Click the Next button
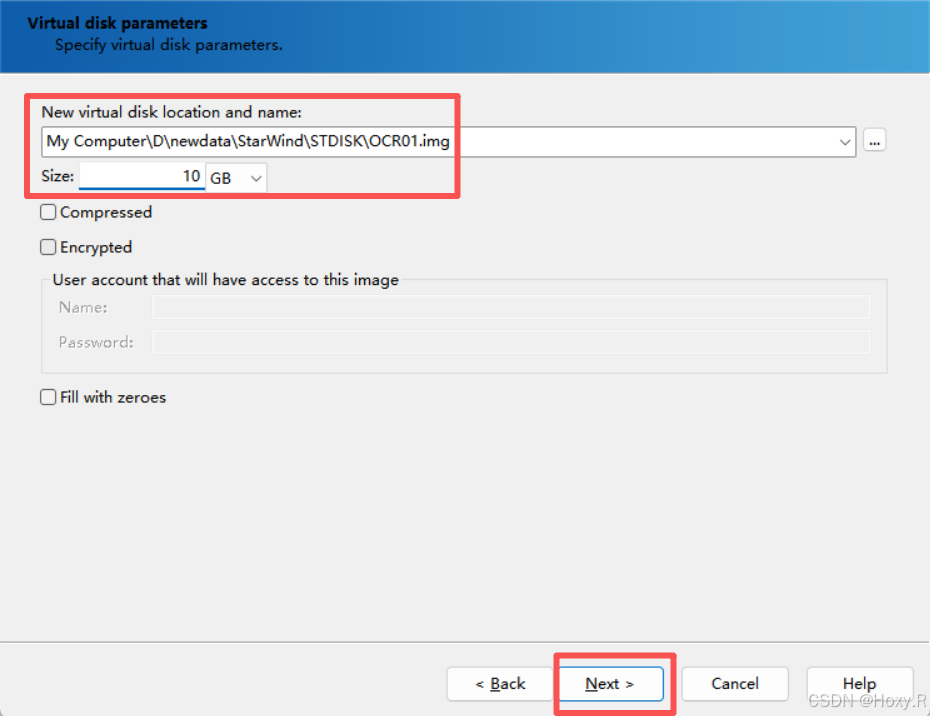The height and width of the screenshot is (716, 930). pos(611,683)
